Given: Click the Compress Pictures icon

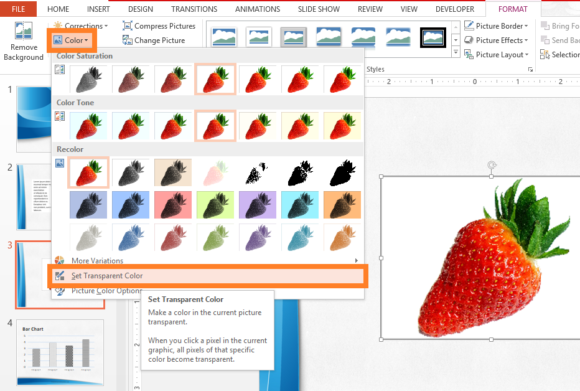Looking at the screenshot, I should [127, 26].
